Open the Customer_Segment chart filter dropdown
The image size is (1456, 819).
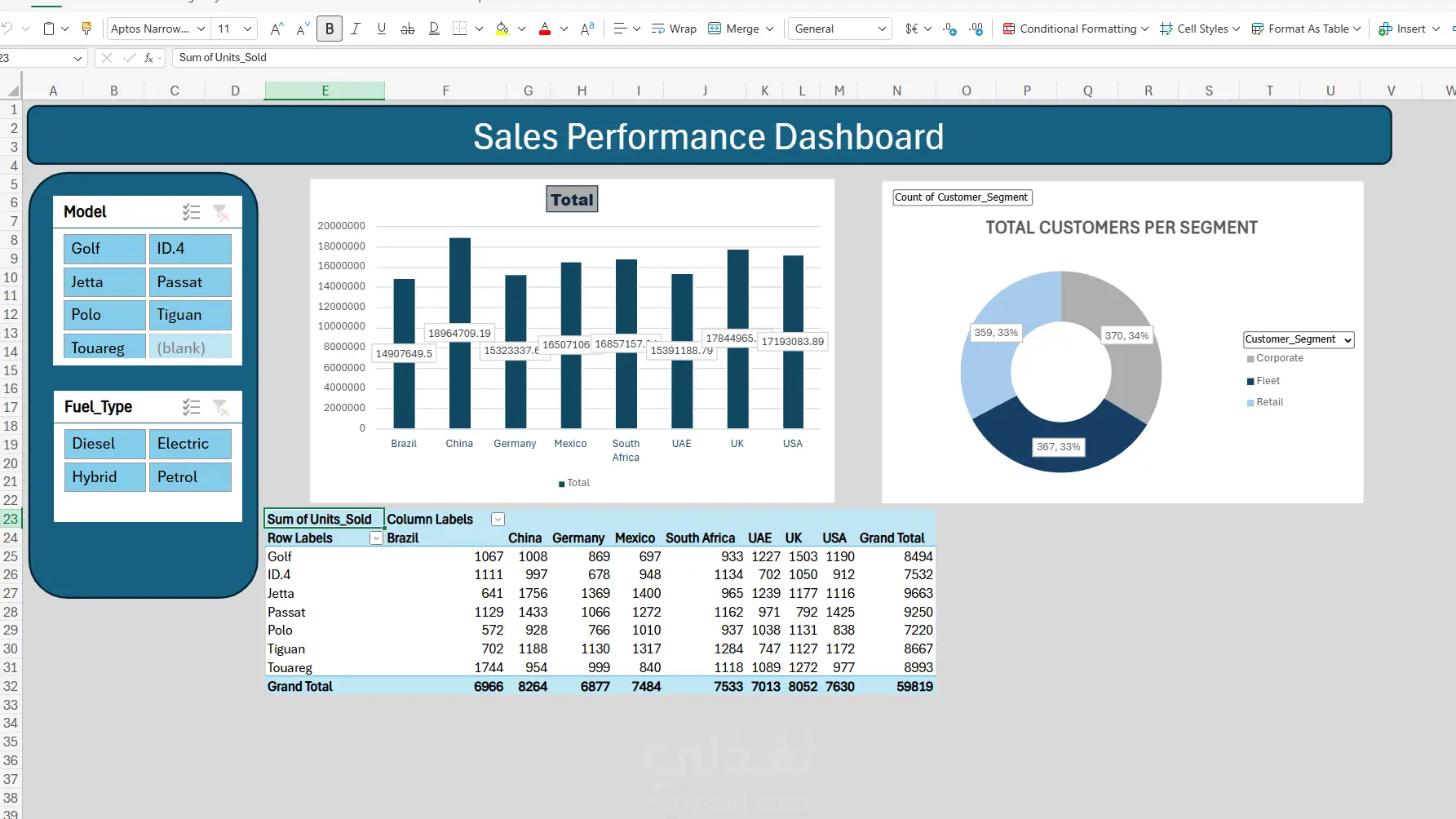click(x=1299, y=339)
